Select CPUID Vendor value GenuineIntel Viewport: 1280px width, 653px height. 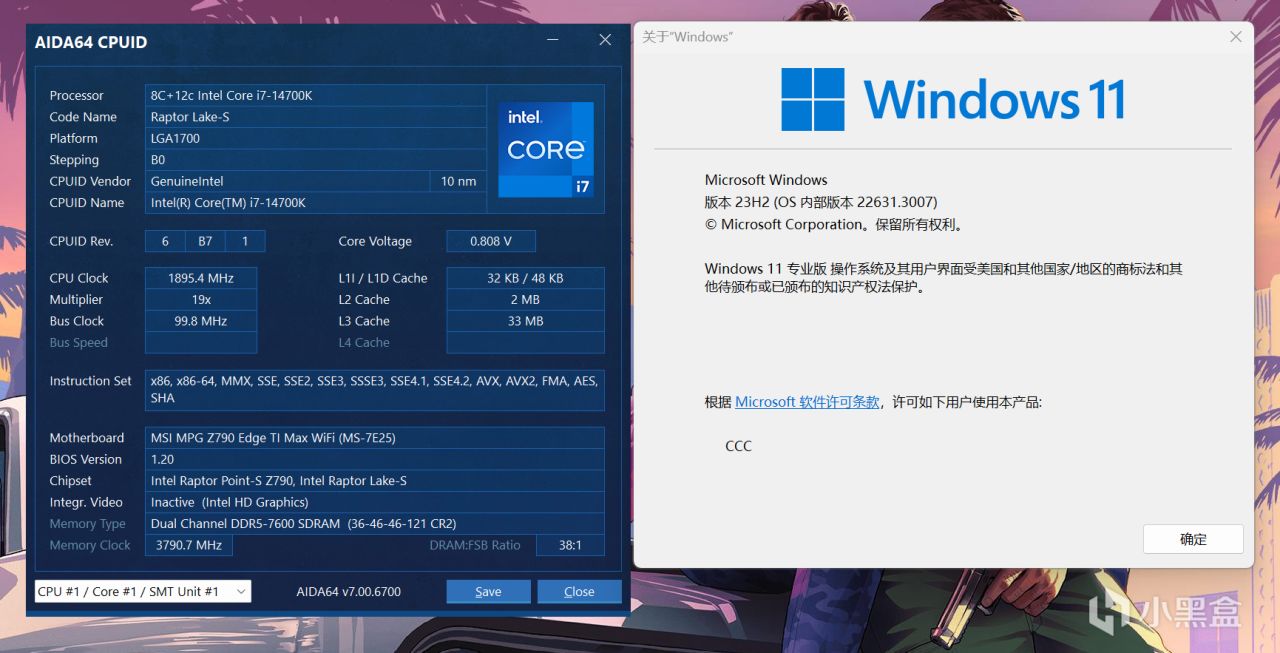[287, 181]
